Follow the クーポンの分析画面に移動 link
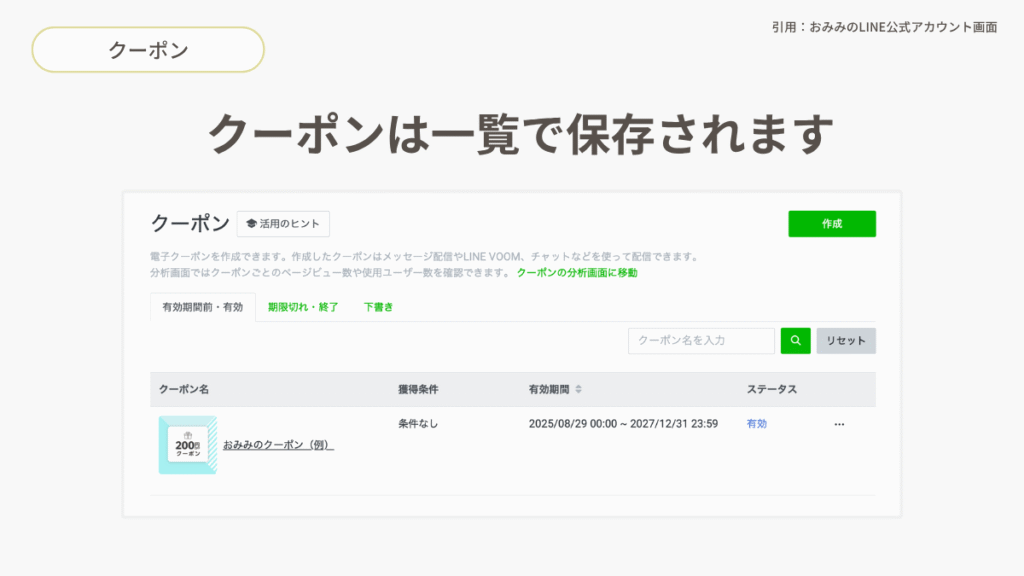Screen dimensions: 1024x576 pos(577,272)
